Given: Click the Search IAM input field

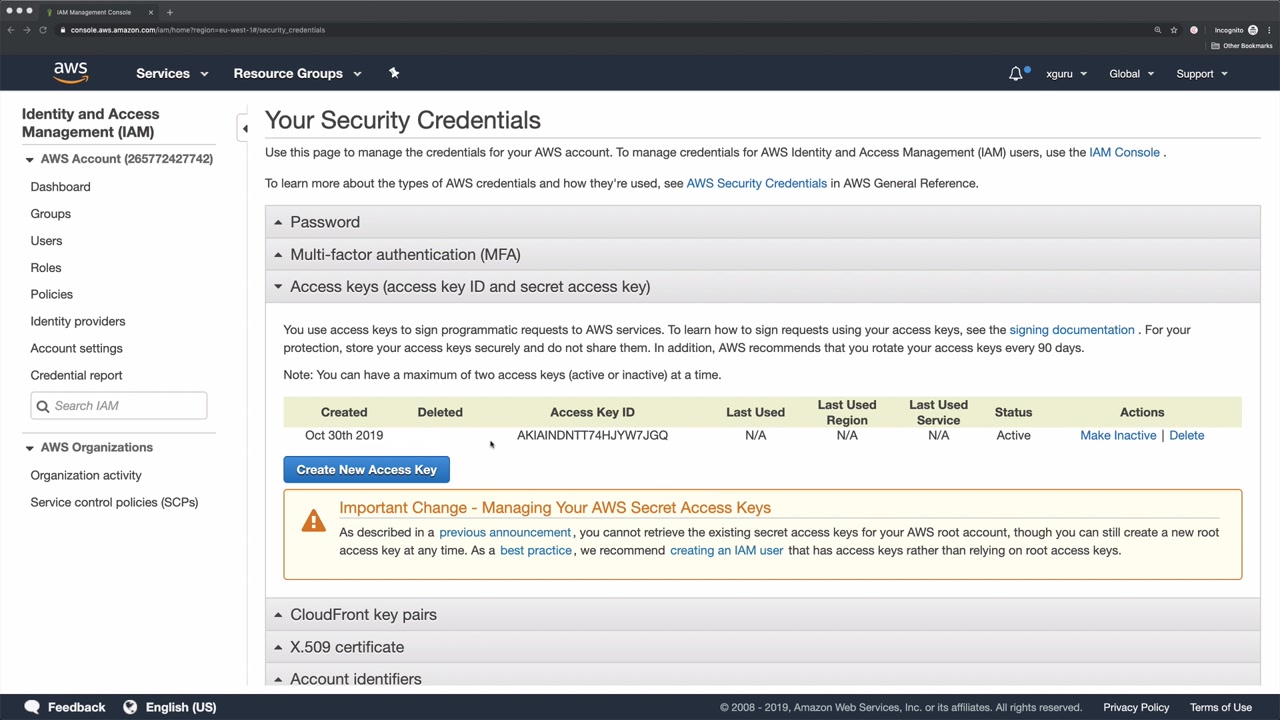Looking at the screenshot, I should pyautogui.click(x=126, y=405).
